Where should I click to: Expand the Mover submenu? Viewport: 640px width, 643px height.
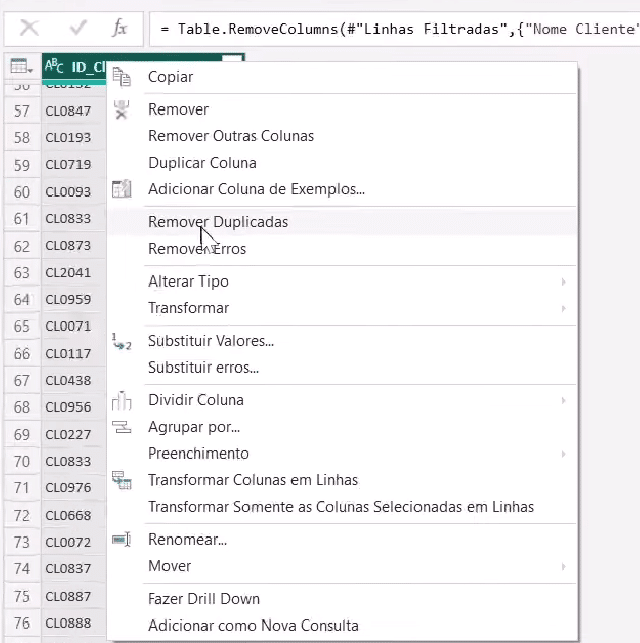342,566
